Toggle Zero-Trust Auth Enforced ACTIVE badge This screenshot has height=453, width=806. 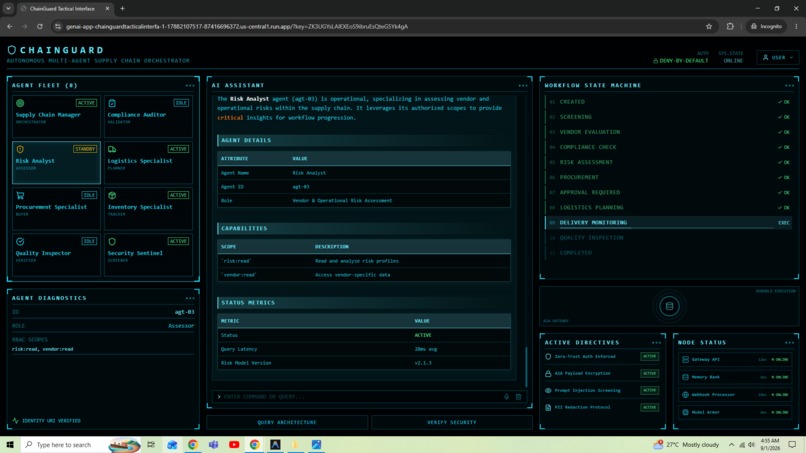pos(649,356)
